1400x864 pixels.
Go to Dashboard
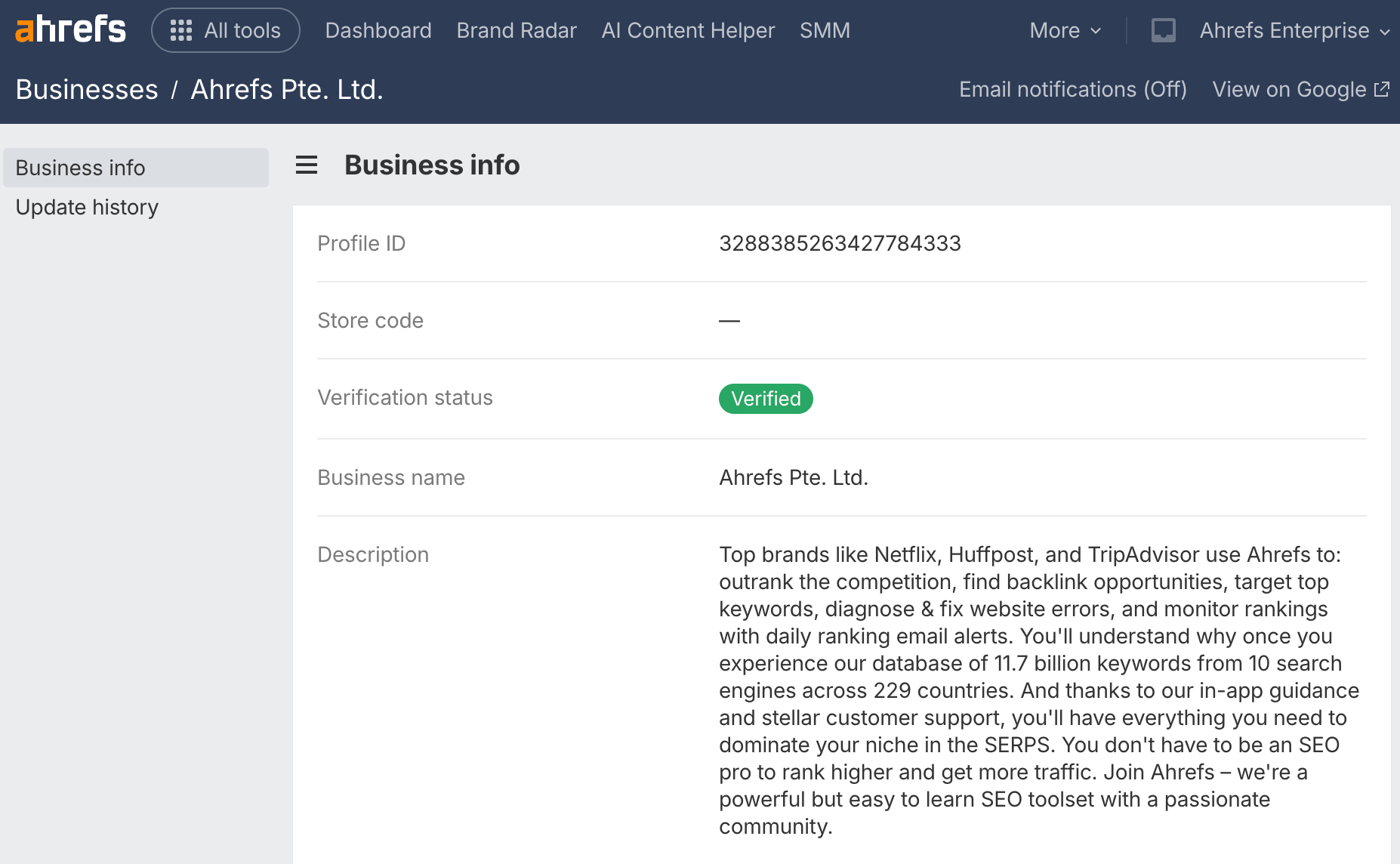378,30
